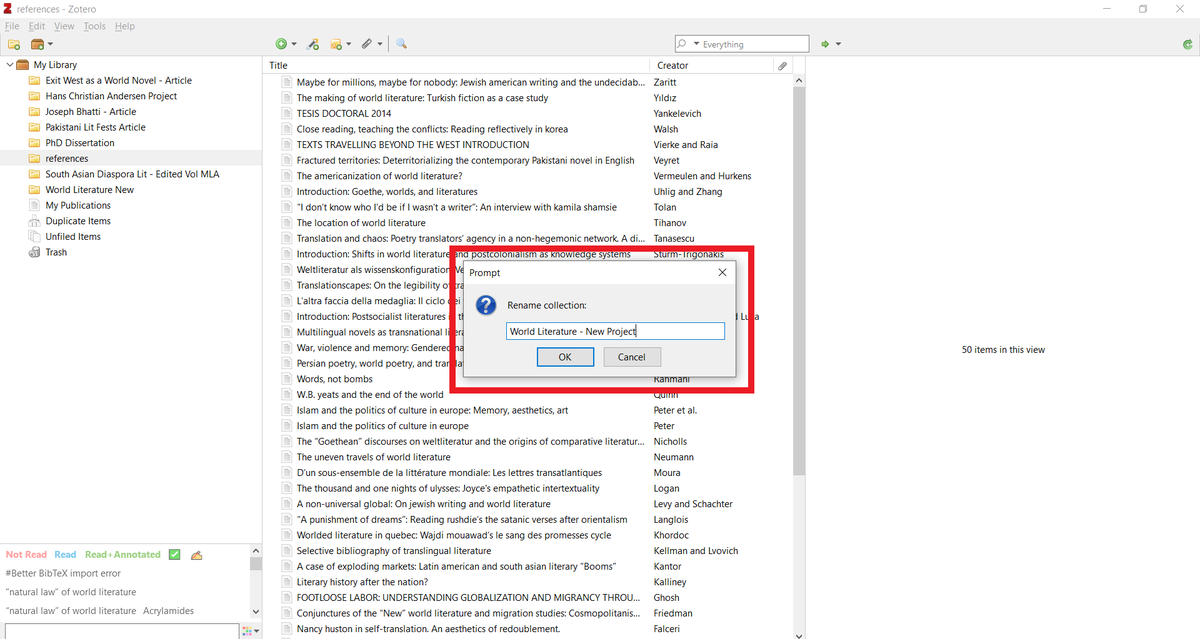Click the document icon beside Words, not bombs
Screen dimensions: 1200x639
tap(287, 379)
